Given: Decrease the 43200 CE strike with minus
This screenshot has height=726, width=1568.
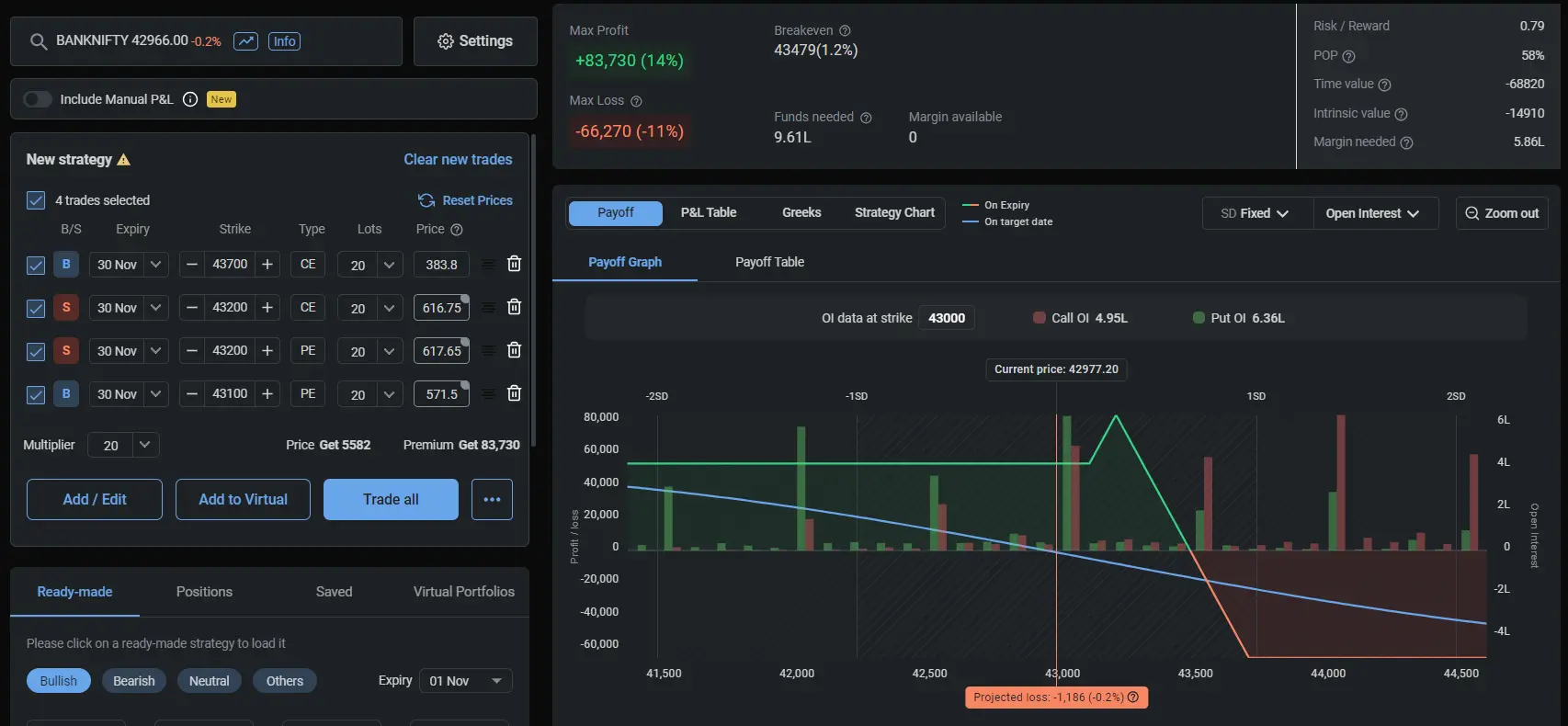Looking at the screenshot, I should pyautogui.click(x=192, y=308).
